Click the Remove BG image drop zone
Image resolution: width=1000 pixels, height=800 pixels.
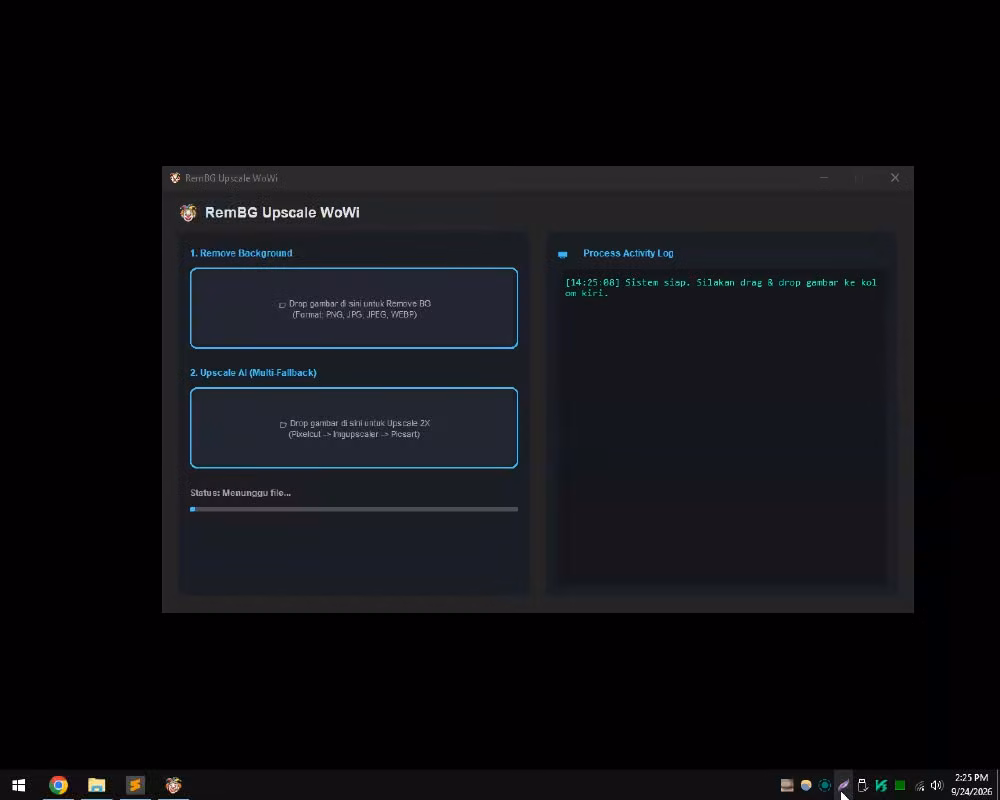pos(353,308)
